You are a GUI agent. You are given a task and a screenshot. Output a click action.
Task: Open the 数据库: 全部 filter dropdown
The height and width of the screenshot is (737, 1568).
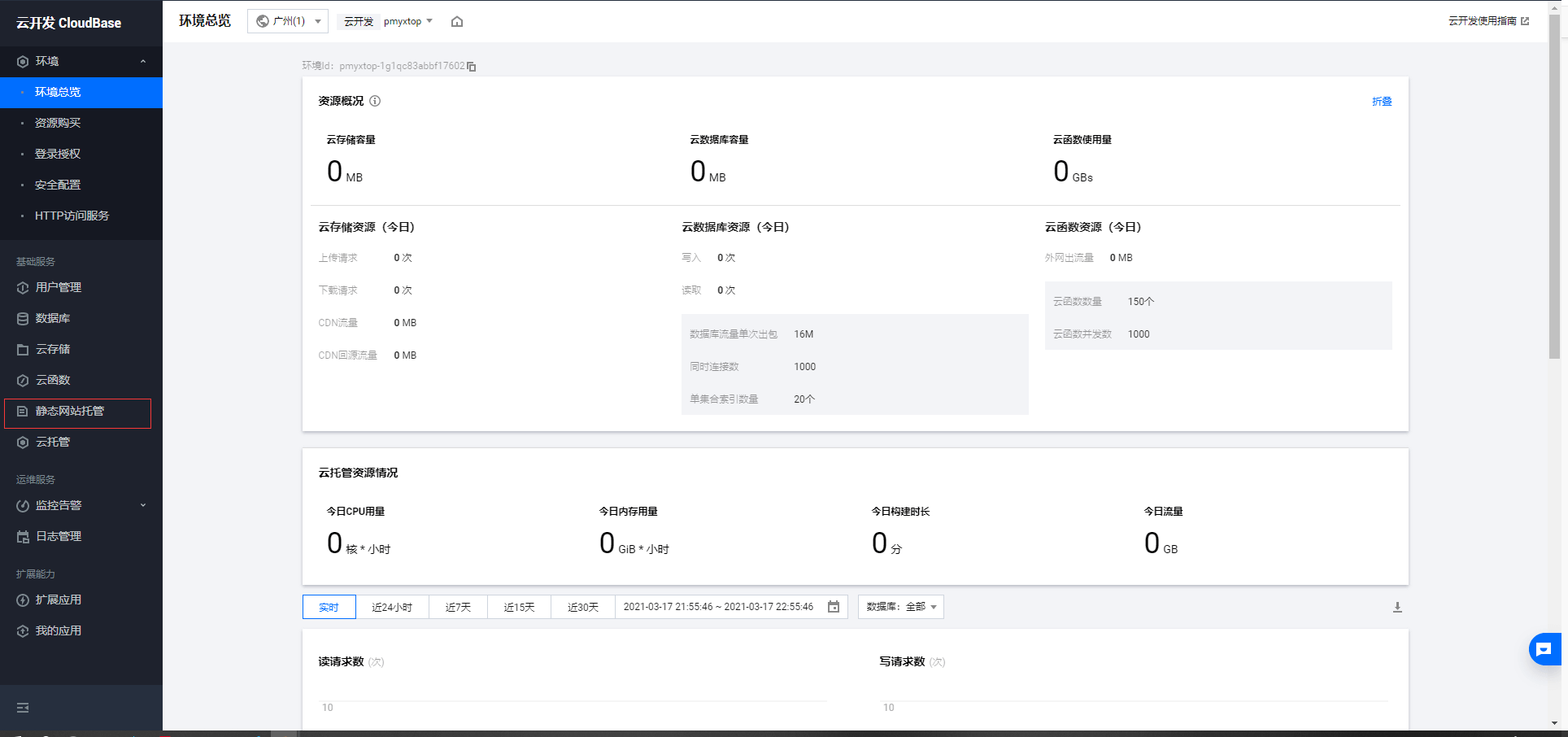(x=901, y=607)
